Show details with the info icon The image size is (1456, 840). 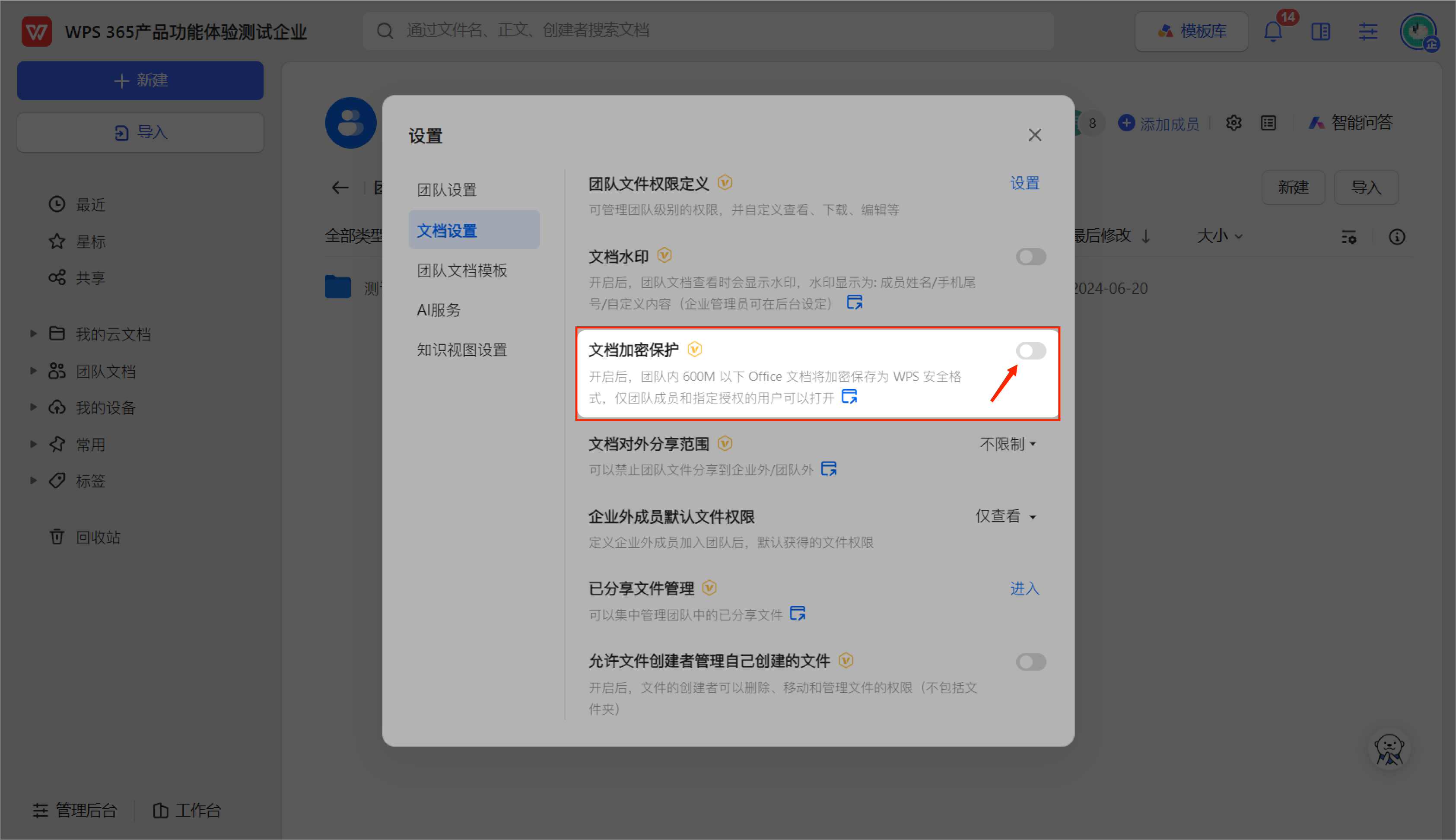(x=1396, y=236)
